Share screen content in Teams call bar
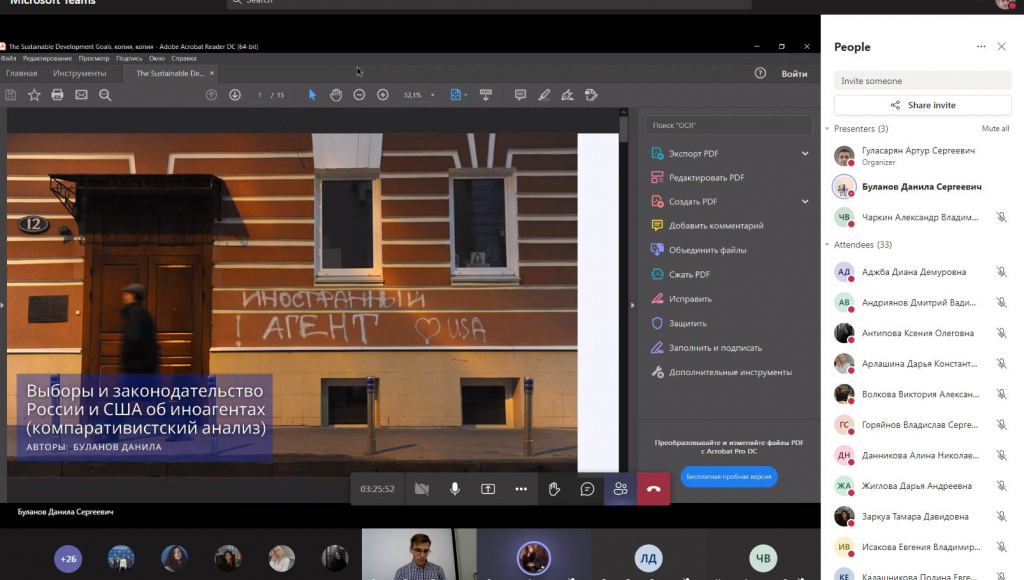The image size is (1024, 580). [488, 489]
